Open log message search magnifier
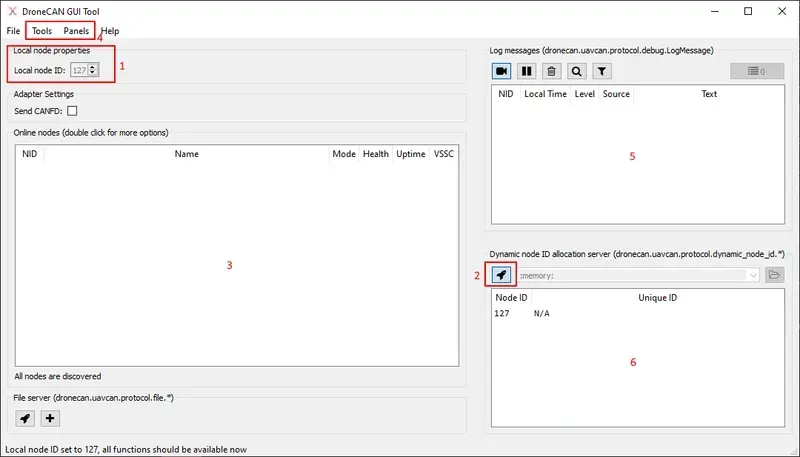The height and width of the screenshot is (457, 800). (577, 71)
